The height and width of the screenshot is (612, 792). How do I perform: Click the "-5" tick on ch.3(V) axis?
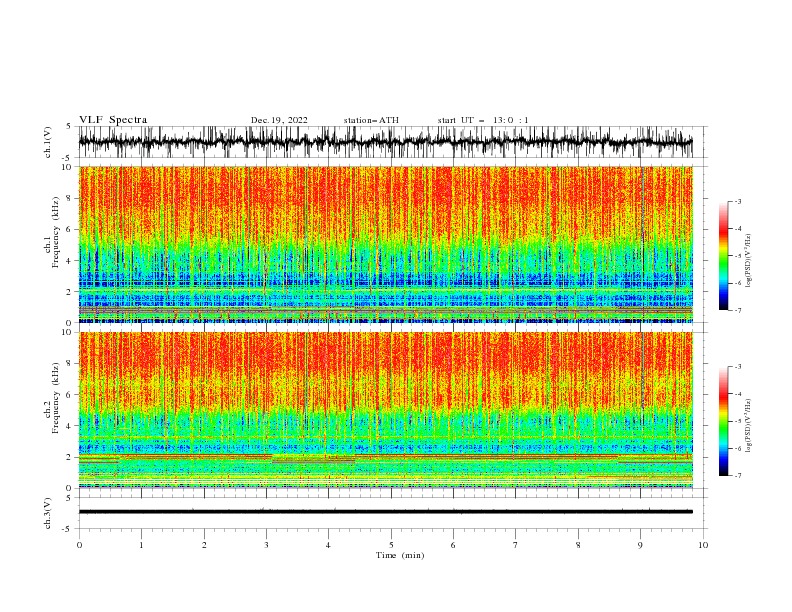pos(68,529)
